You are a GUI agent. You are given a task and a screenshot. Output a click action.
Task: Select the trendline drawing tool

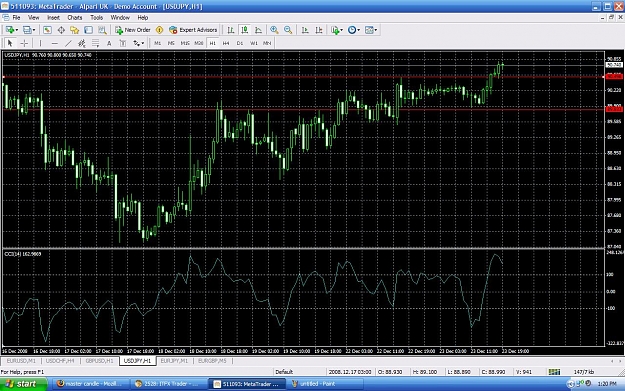tap(68, 43)
